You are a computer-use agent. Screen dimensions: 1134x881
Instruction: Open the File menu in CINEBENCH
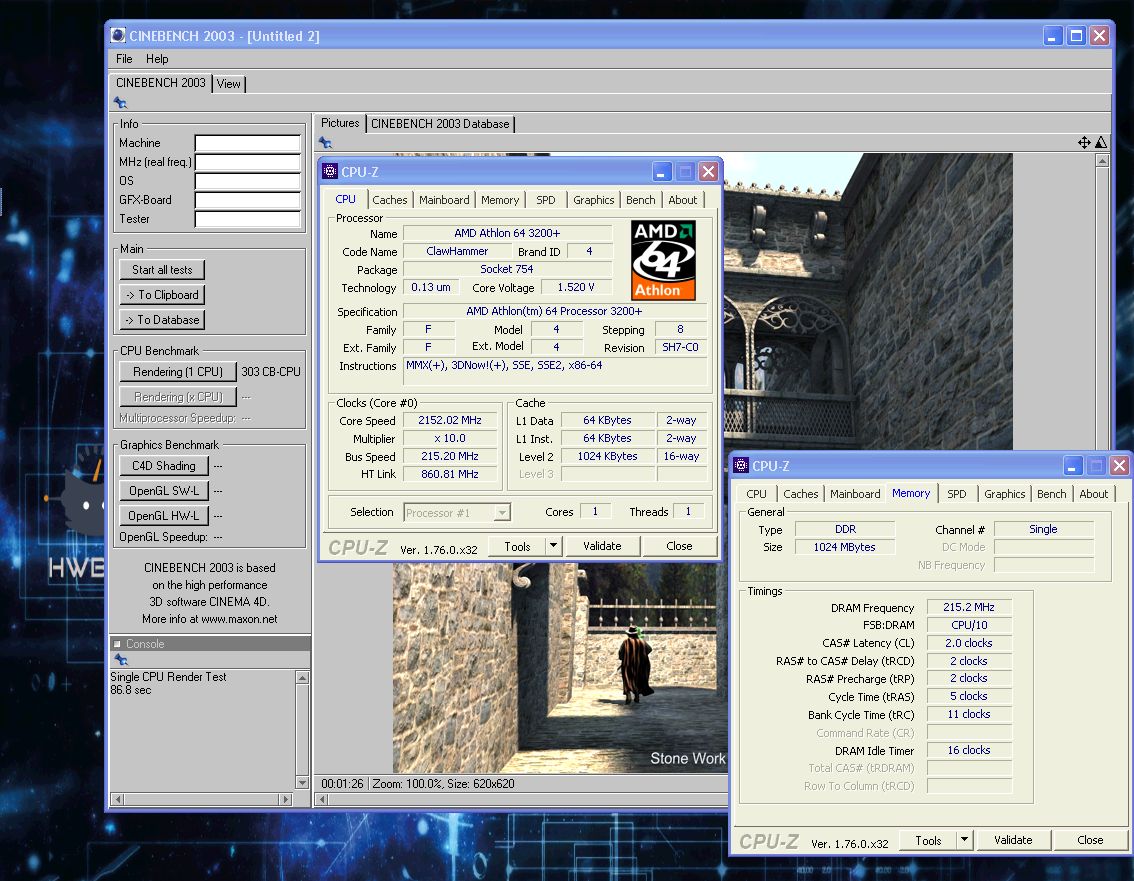click(124, 59)
